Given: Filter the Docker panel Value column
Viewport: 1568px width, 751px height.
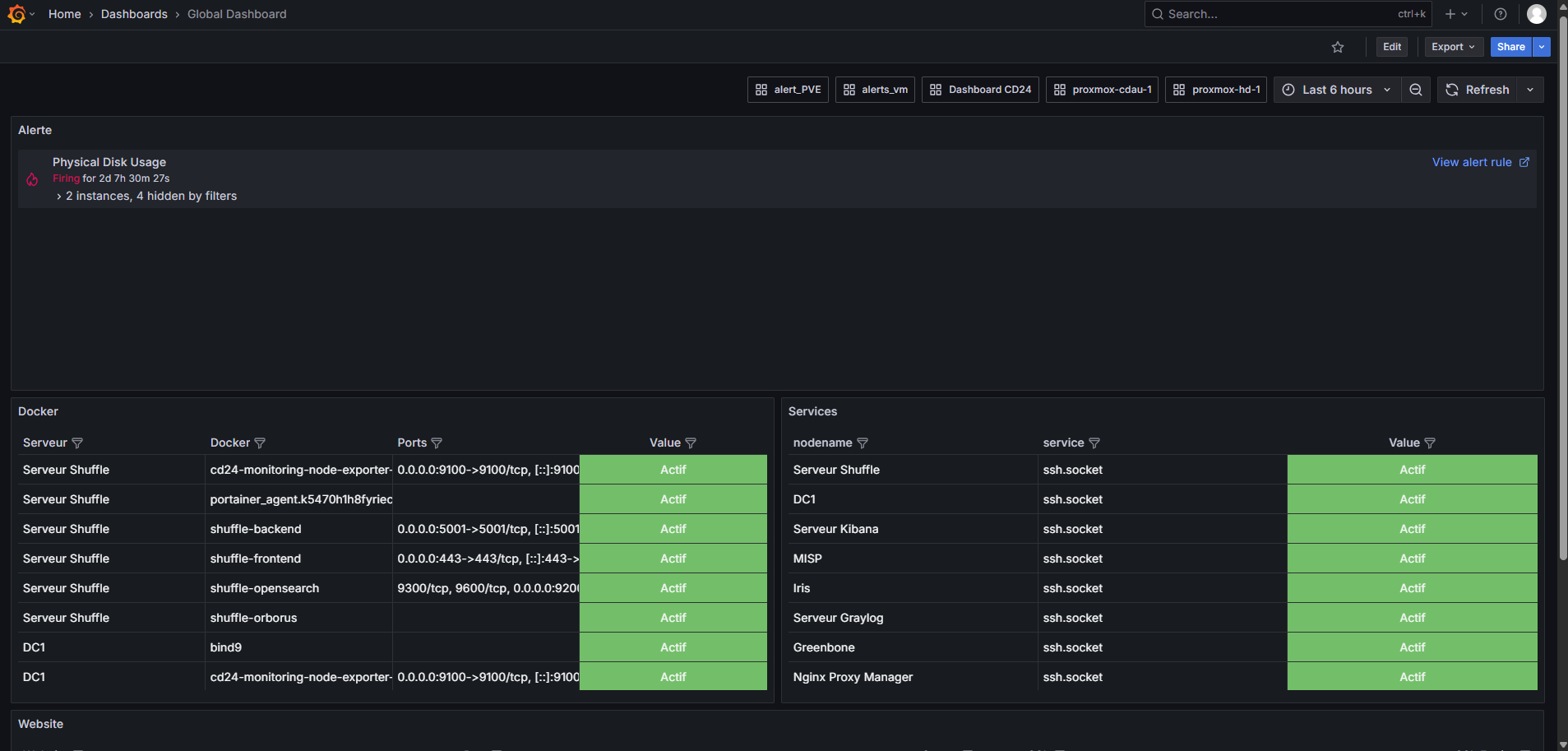Looking at the screenshot, I should point(691,443).
